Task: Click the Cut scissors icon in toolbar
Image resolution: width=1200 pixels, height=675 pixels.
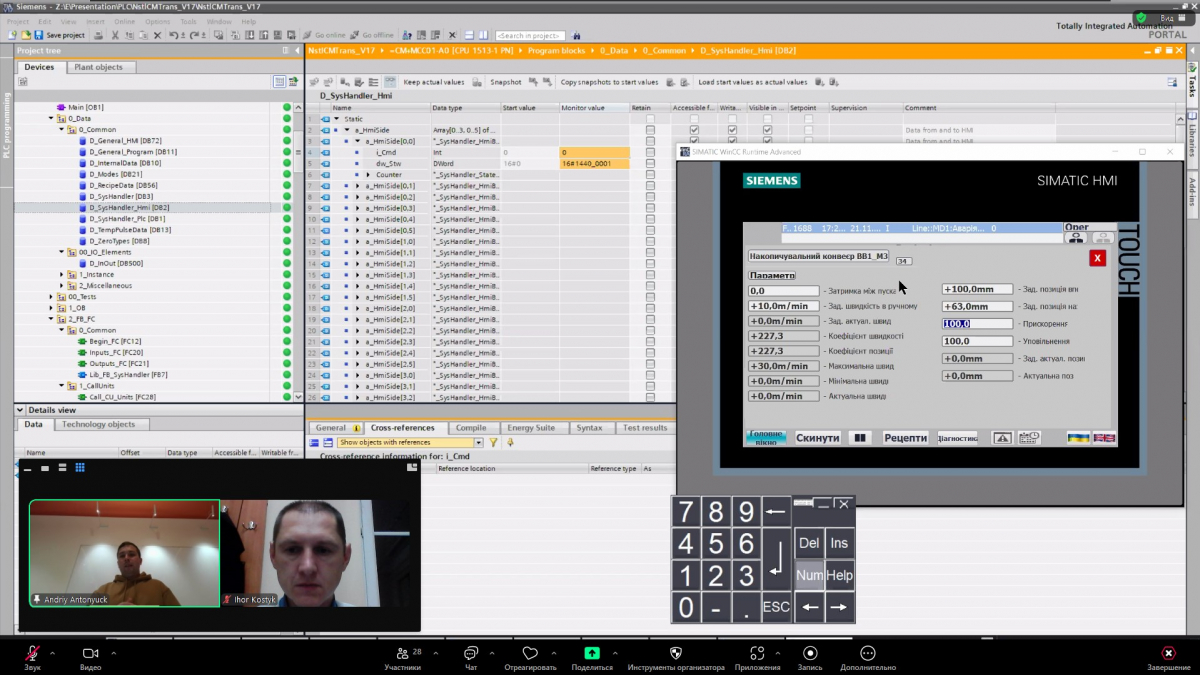Action: [116, 35]
